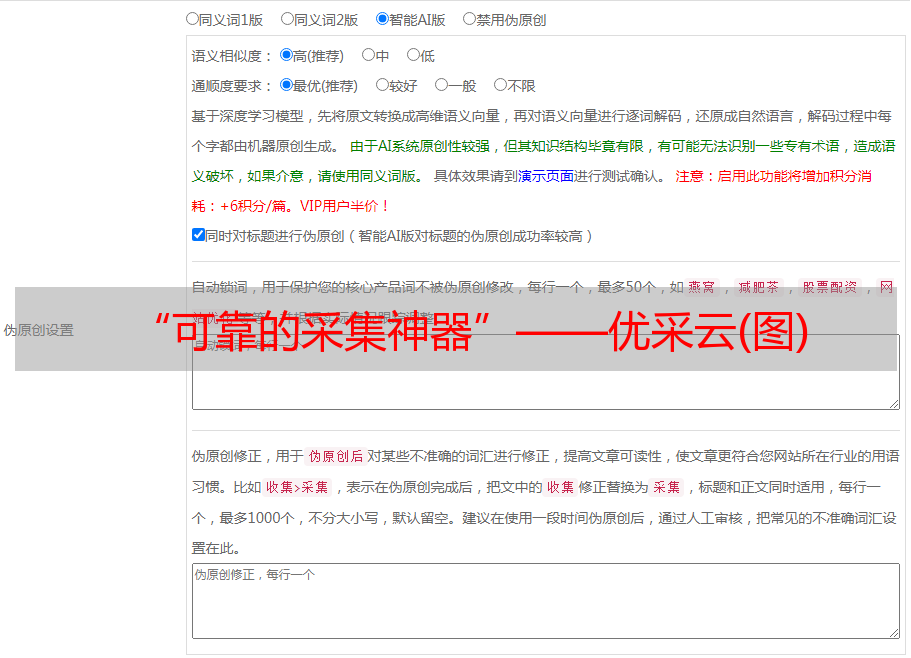Set 通顺度要求 to 一般
Image resolution: width=911 pixels, height=658 pixels.
[x=442, y=85]
